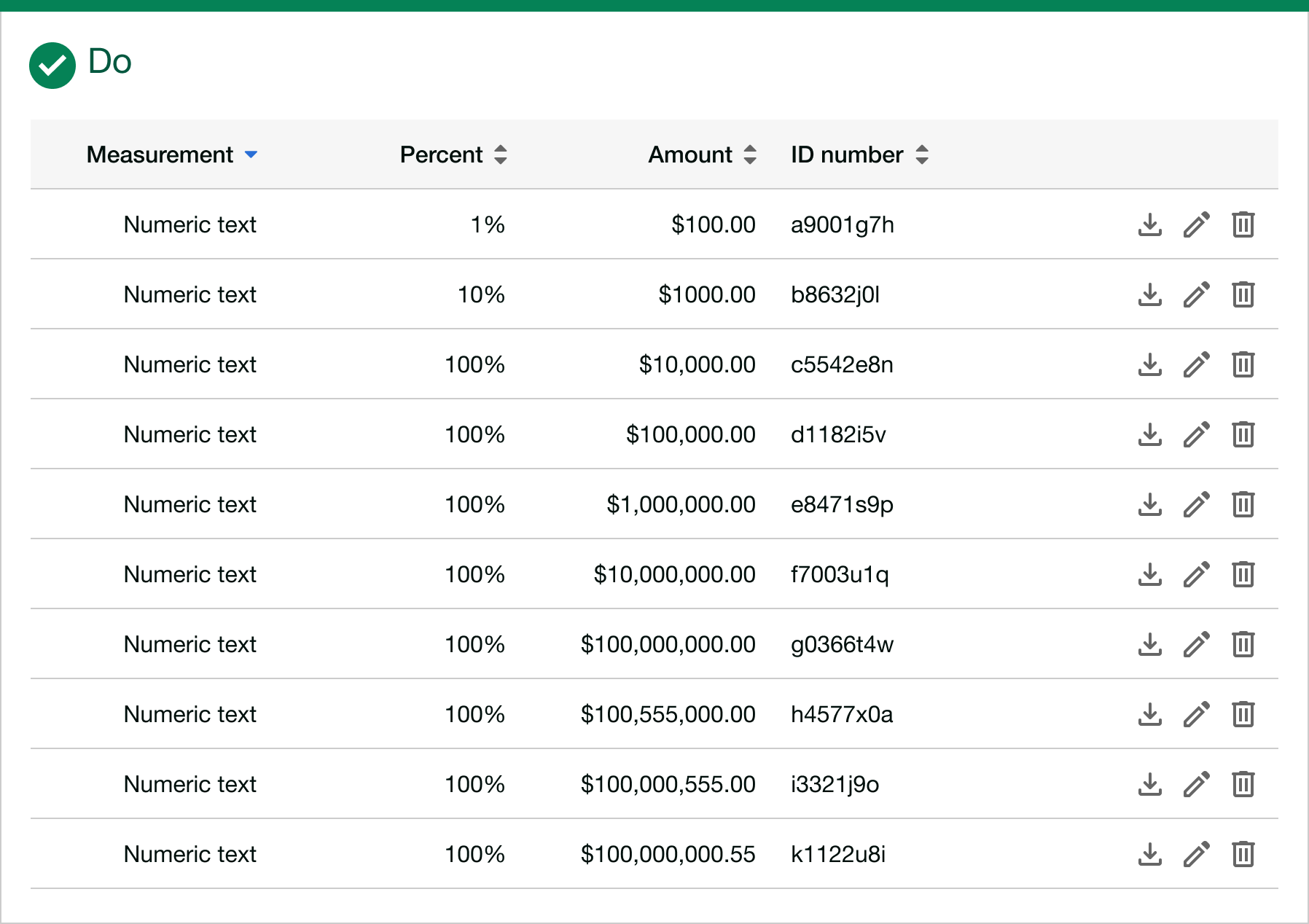
Task: Delete the i3321j9o row
Action: (x=1243, y=784)
